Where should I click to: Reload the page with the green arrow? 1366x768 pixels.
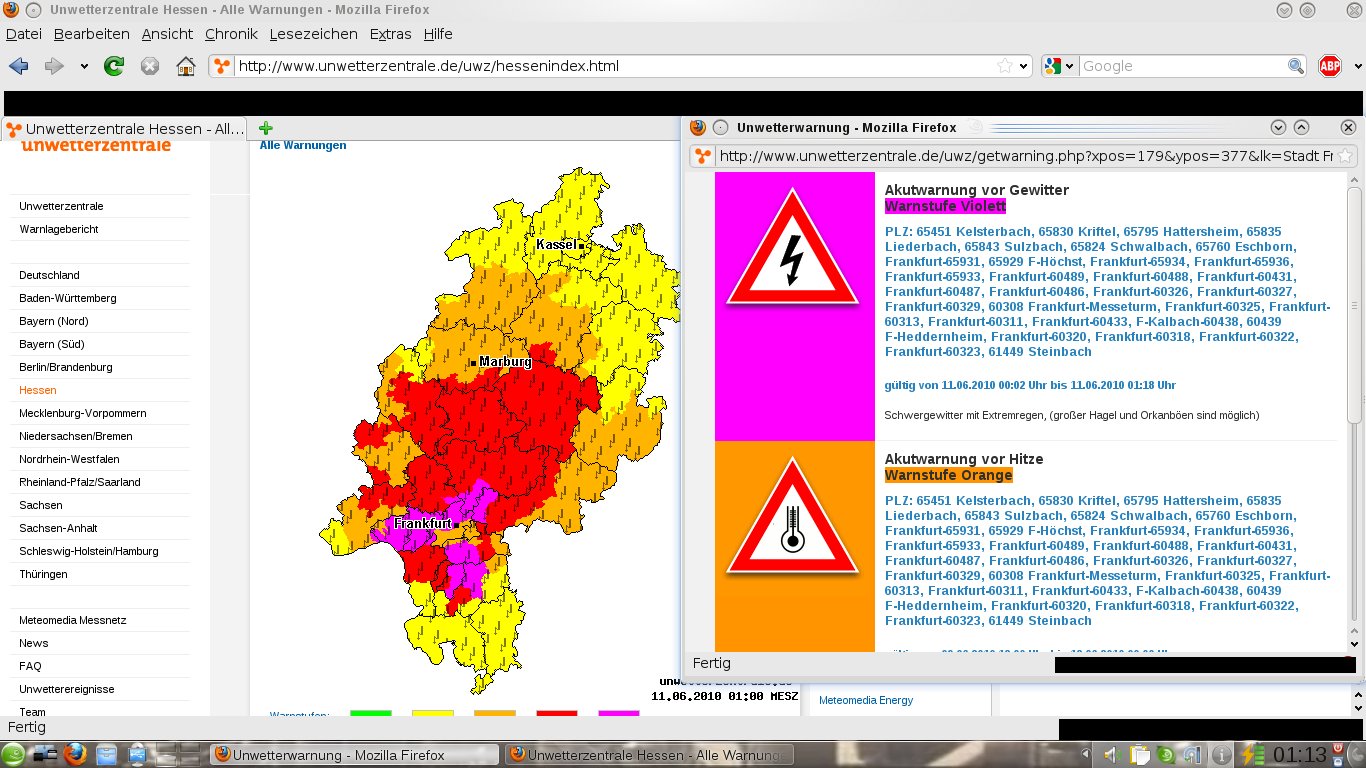point(114,66)
